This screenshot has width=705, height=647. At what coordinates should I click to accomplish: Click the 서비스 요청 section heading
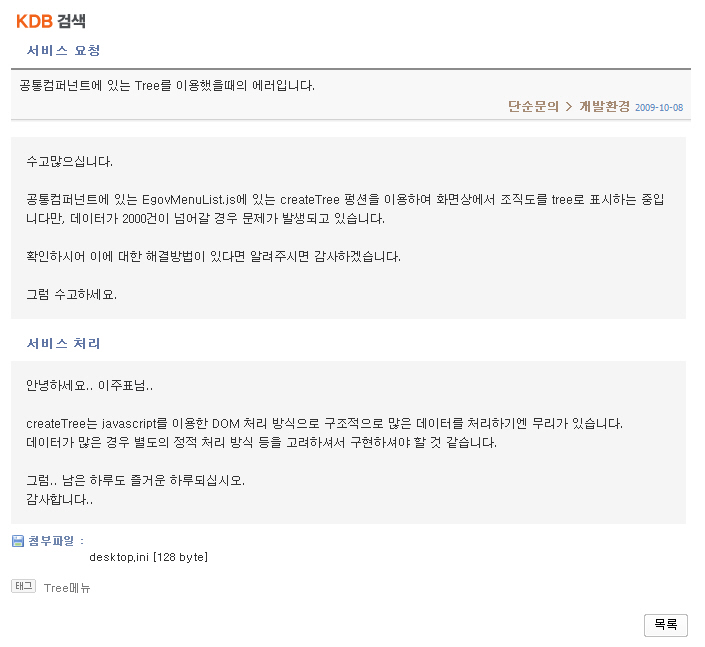[x=63, y=50]
